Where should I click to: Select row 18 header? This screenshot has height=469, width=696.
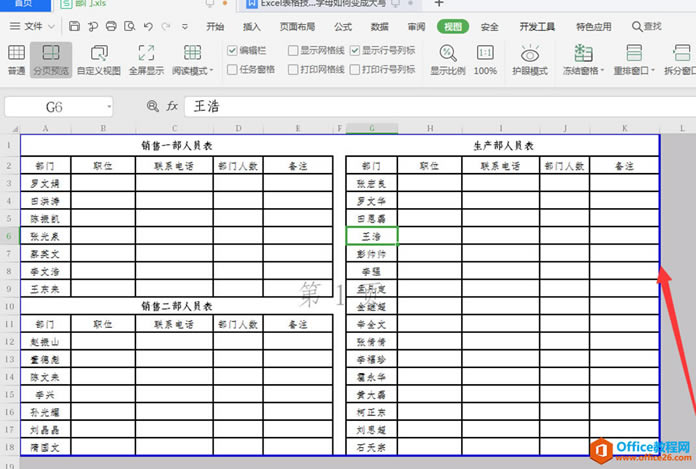pos(9,447)
